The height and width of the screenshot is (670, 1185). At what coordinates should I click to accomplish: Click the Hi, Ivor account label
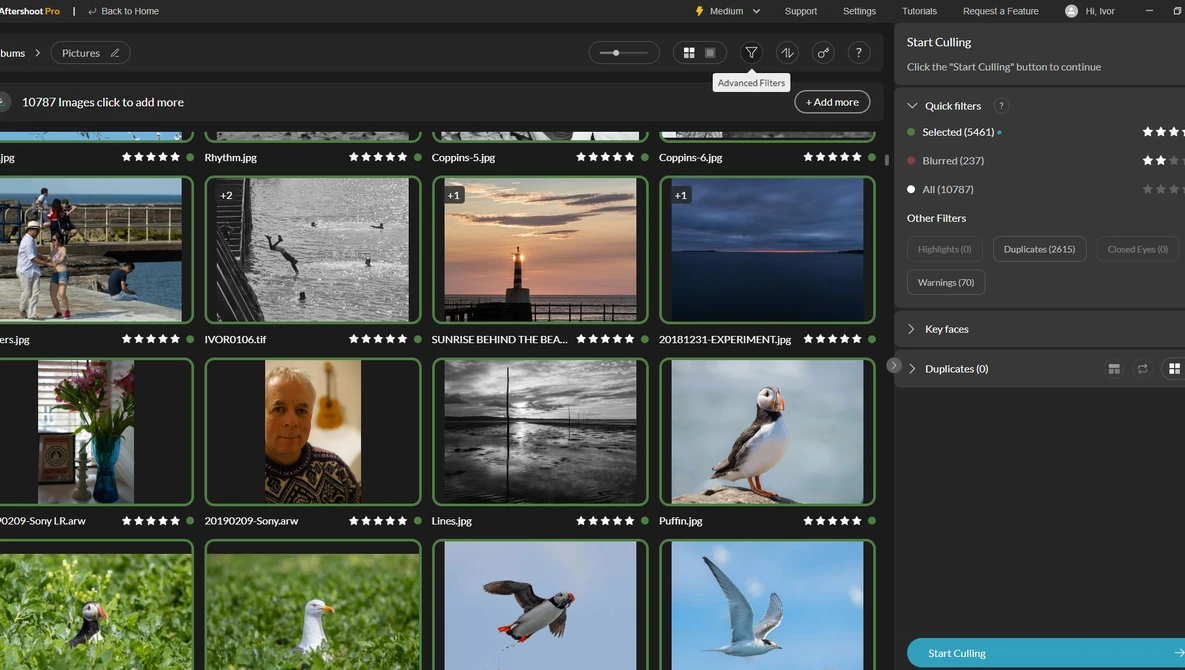coord(1100,11)
